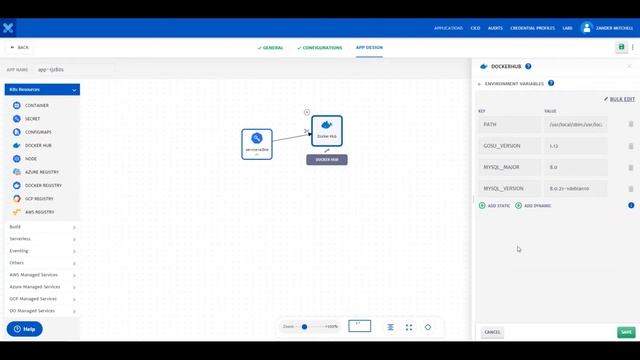The width and height of the screenshot is (640, 360).
Task: Delete the MYSQL_MAJOR environment variable
Action: [x=631, y=167]
